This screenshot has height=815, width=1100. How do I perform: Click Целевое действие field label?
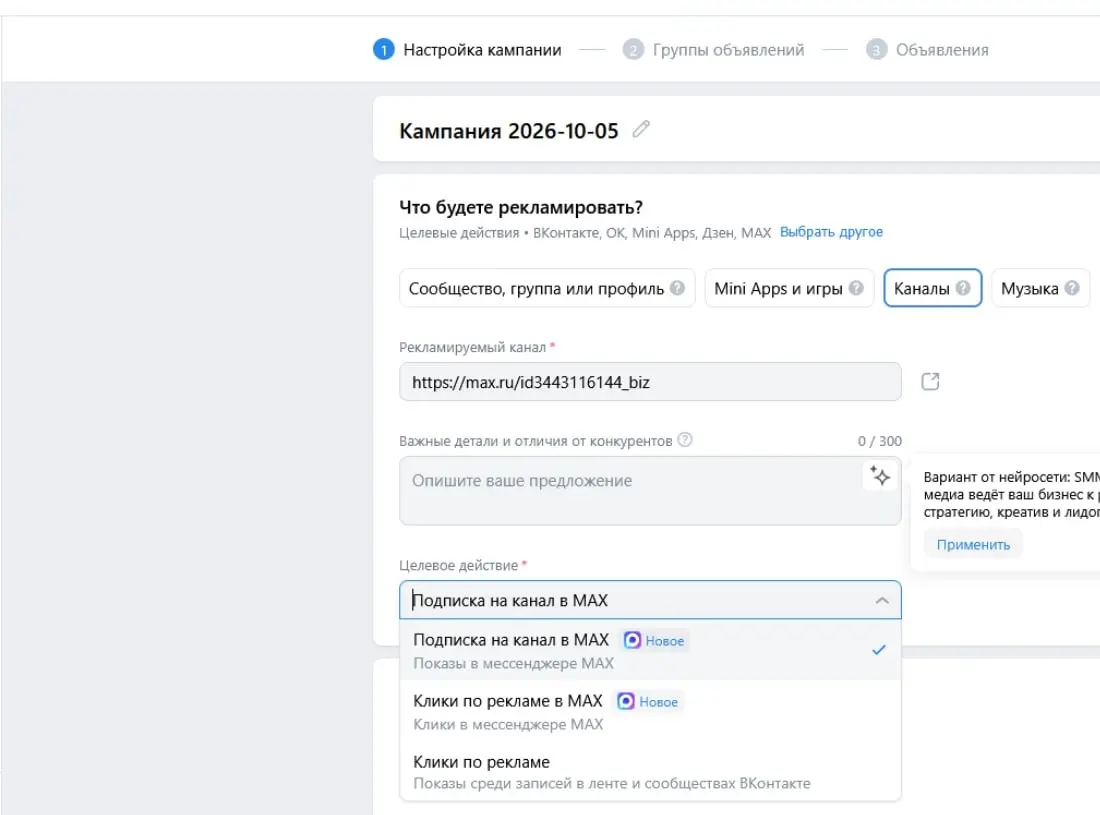[x=458, y=565]
